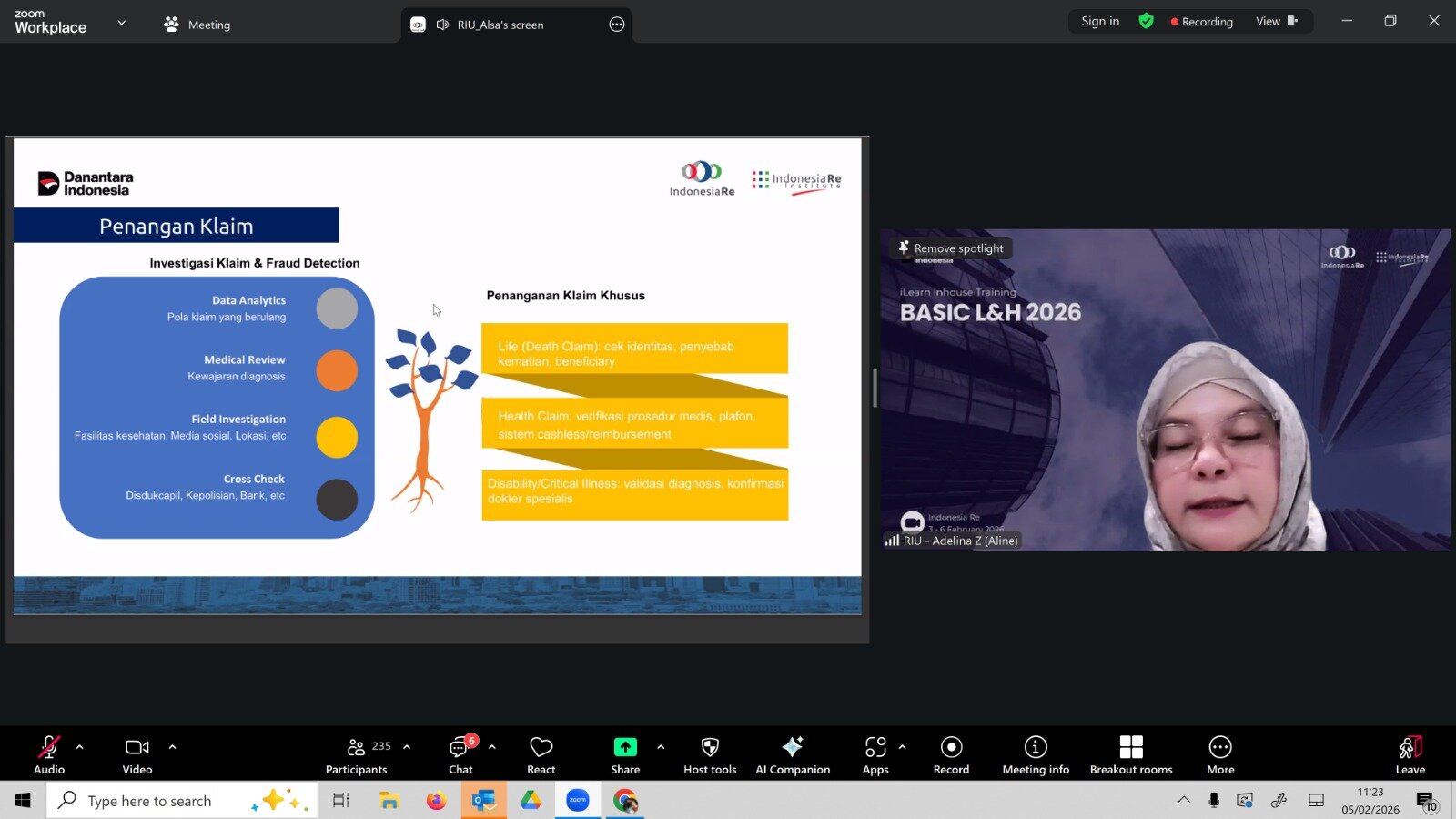Open Host tools shield icon
This screenshot has width=1456, height=819.
(710, 754)
